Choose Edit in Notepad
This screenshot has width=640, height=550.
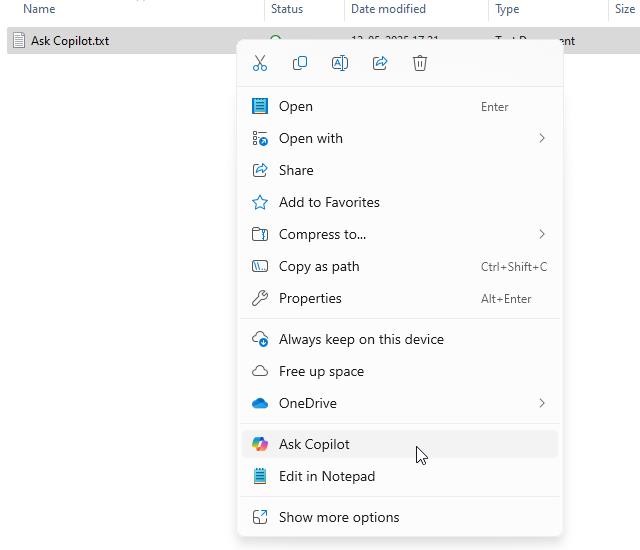click(400, 476)
